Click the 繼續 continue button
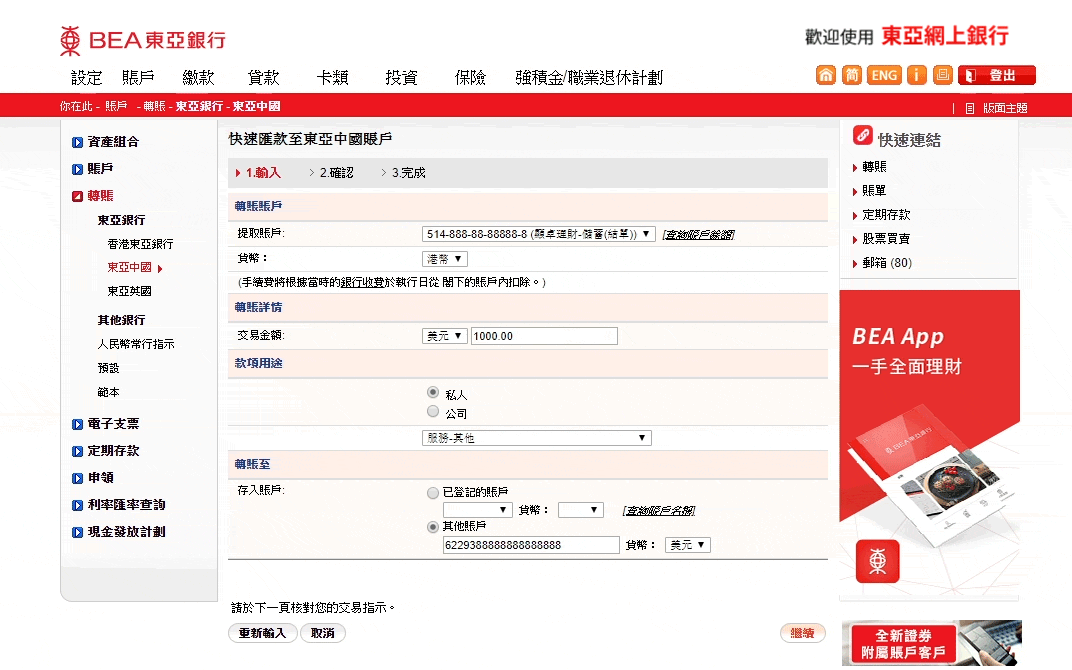 click(x=803, y=633)
